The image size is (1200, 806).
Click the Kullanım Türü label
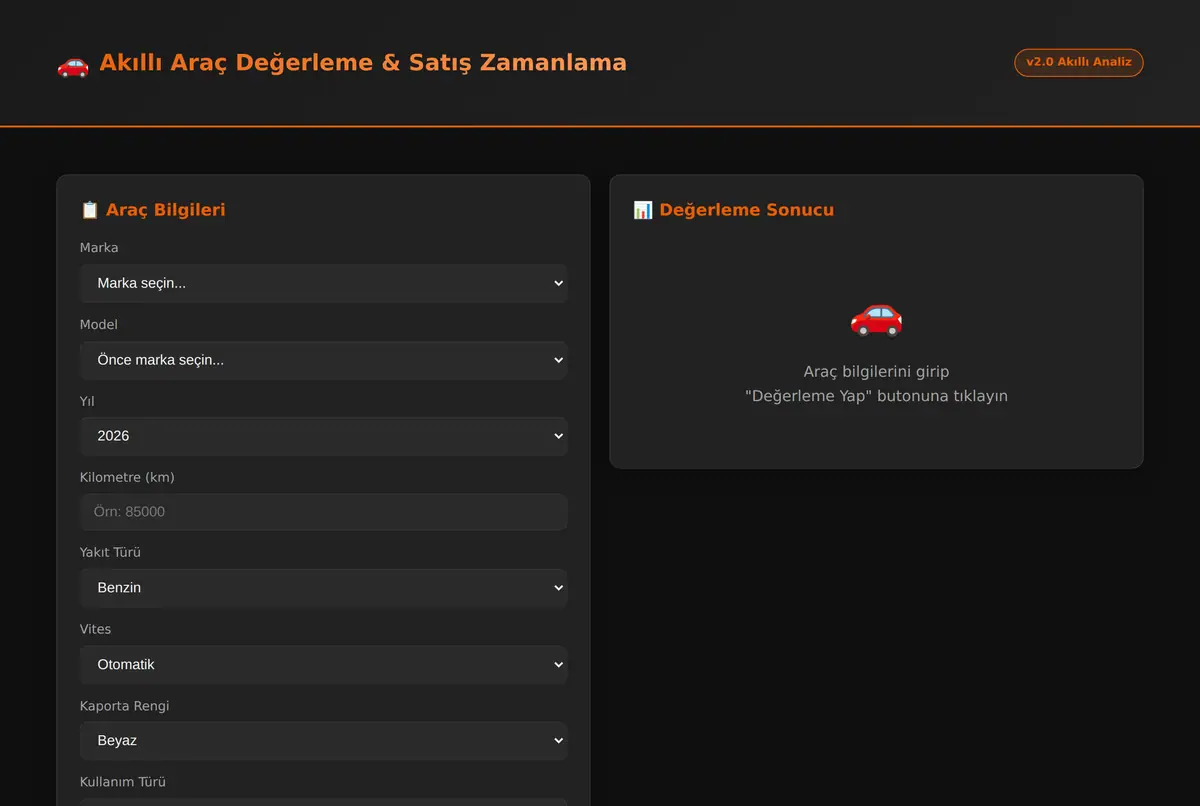point(123,782)
